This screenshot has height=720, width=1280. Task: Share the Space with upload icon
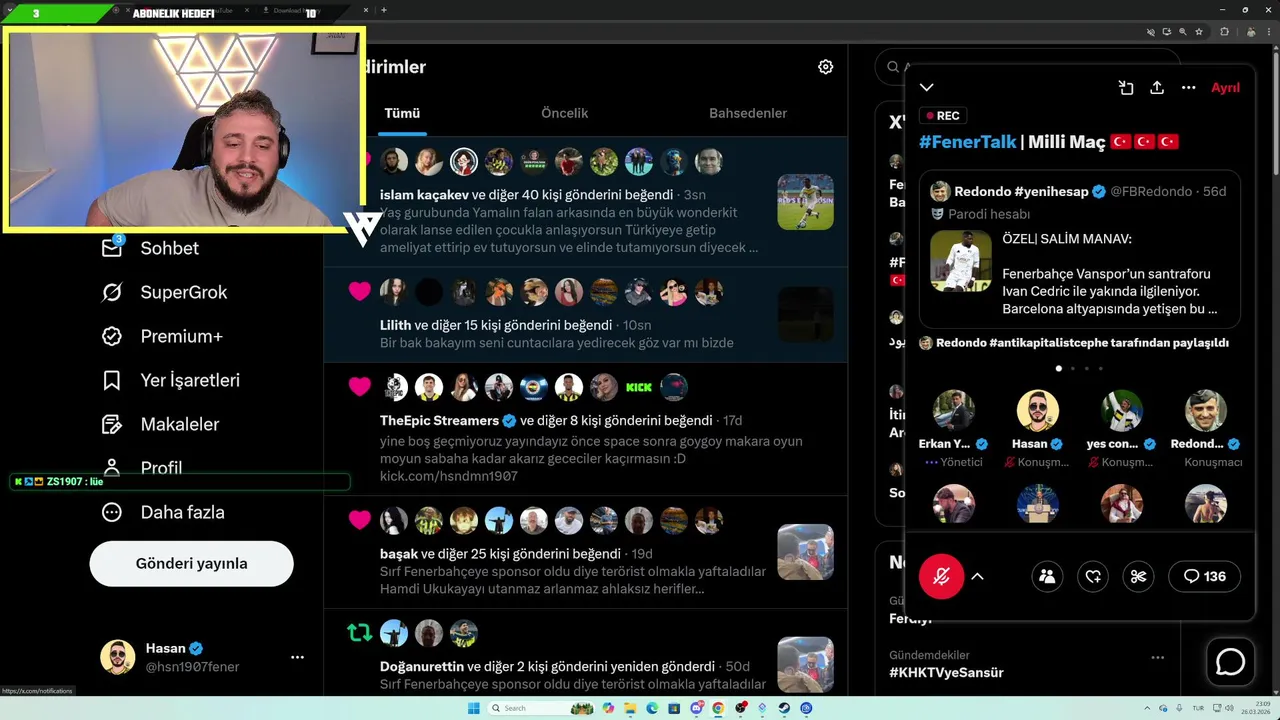1157,88
